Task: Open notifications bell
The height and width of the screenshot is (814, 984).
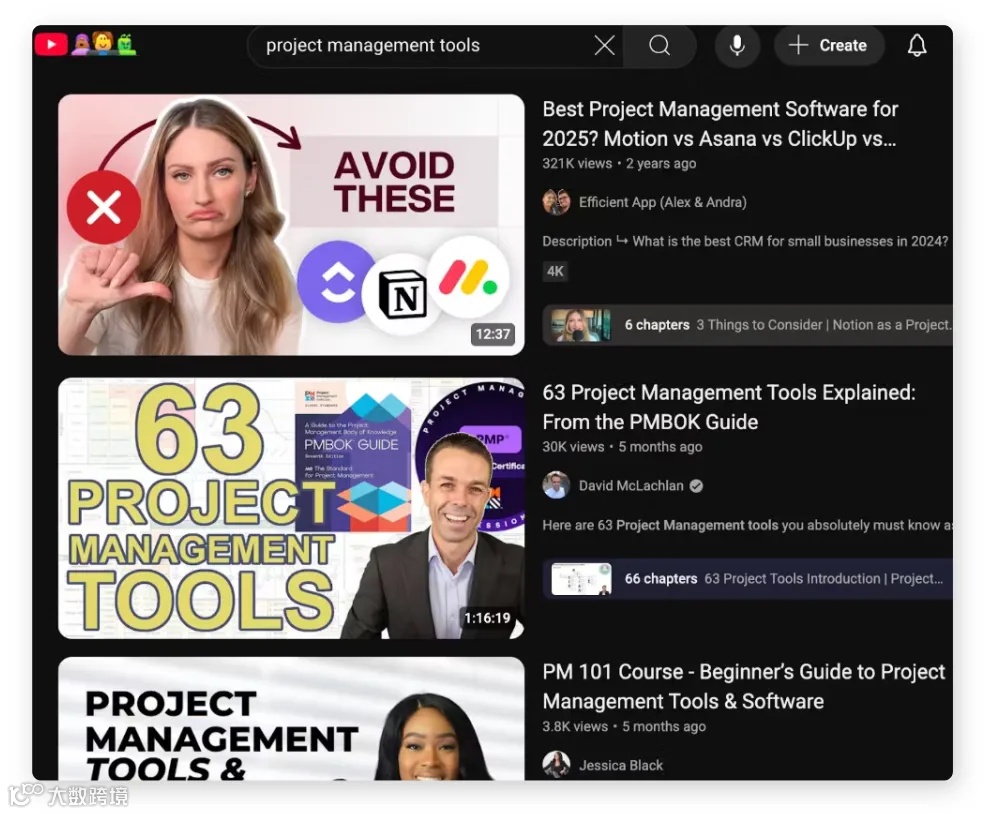Action: pos(917,45)
